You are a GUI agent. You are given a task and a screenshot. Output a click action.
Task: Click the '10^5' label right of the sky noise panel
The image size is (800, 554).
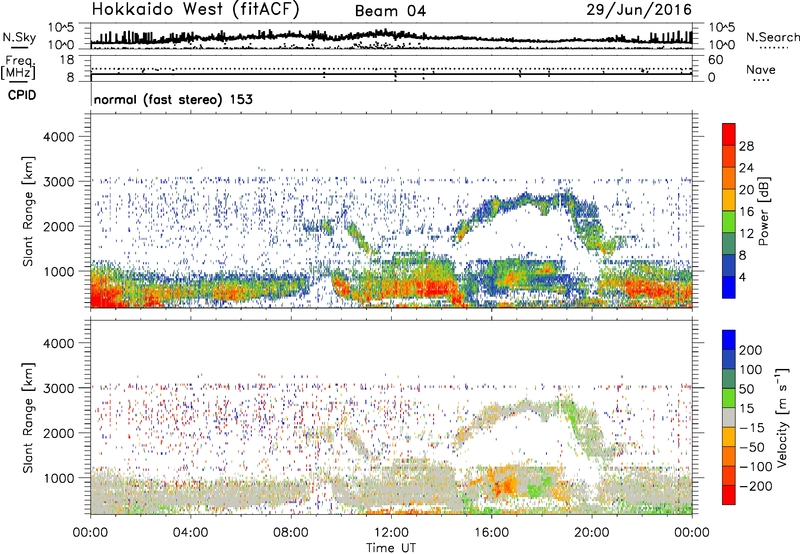[x=722, y=28]
